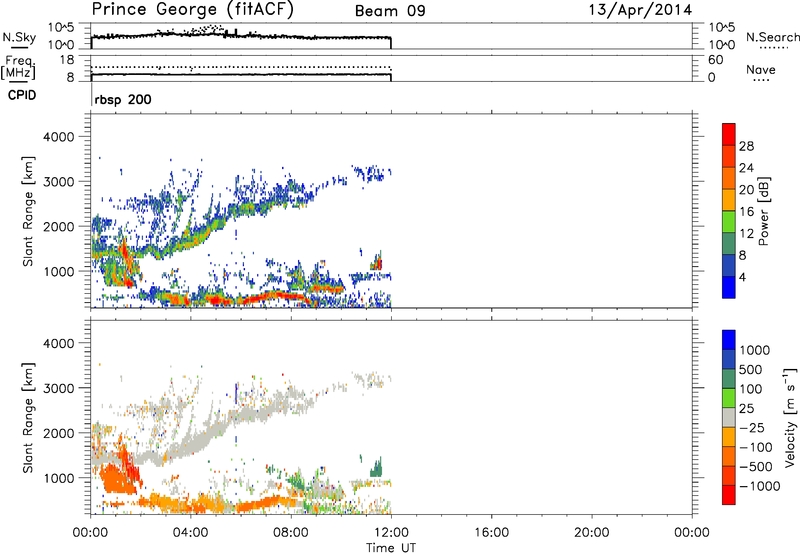Click the '28' label on Power color bar
800x554 pixels.
(x=746, y=146)
